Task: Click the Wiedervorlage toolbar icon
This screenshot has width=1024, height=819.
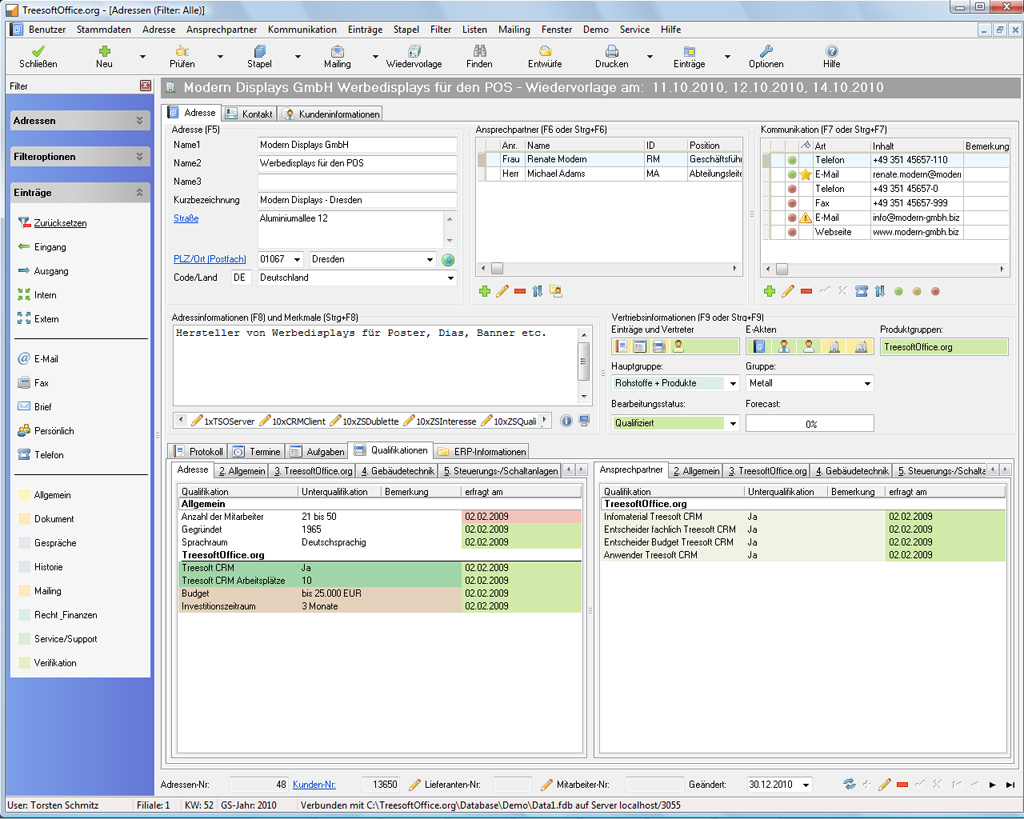Action: (413, 51)
